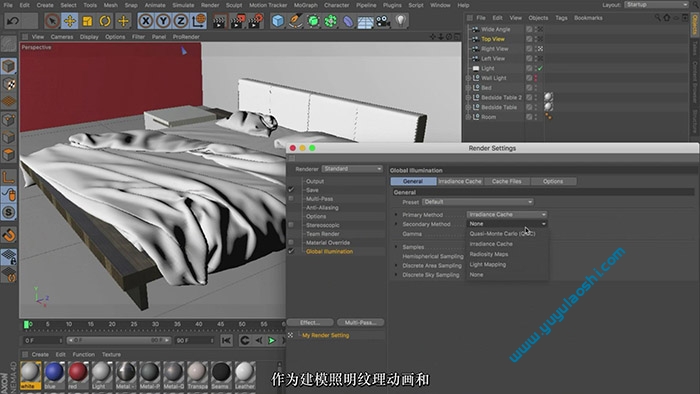Viewport: 700px width, 394px height.
Task: Open Renderer Standard dropdown
Action: click(352, 169)
